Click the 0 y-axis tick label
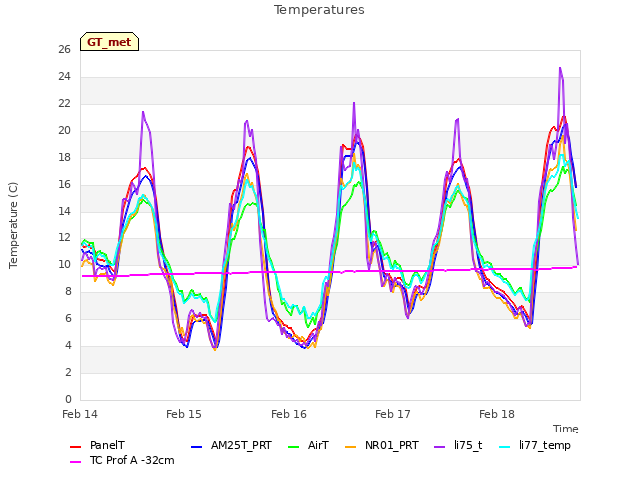The width and height of the screenshot is (640, 480). point(68,399)
